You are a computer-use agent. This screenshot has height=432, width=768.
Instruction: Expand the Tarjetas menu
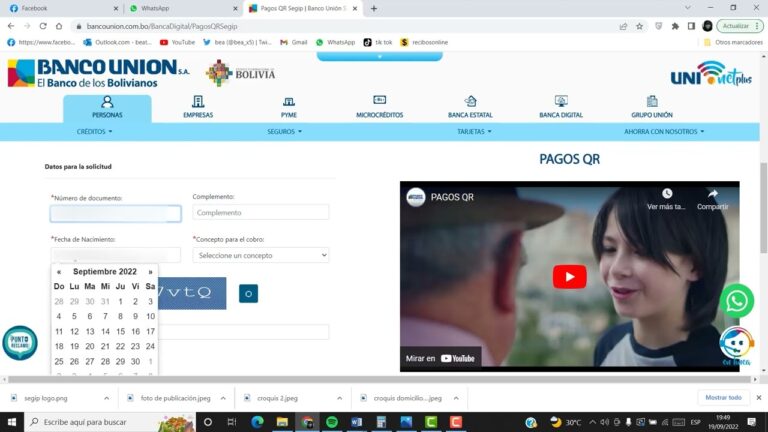(474, 132)
